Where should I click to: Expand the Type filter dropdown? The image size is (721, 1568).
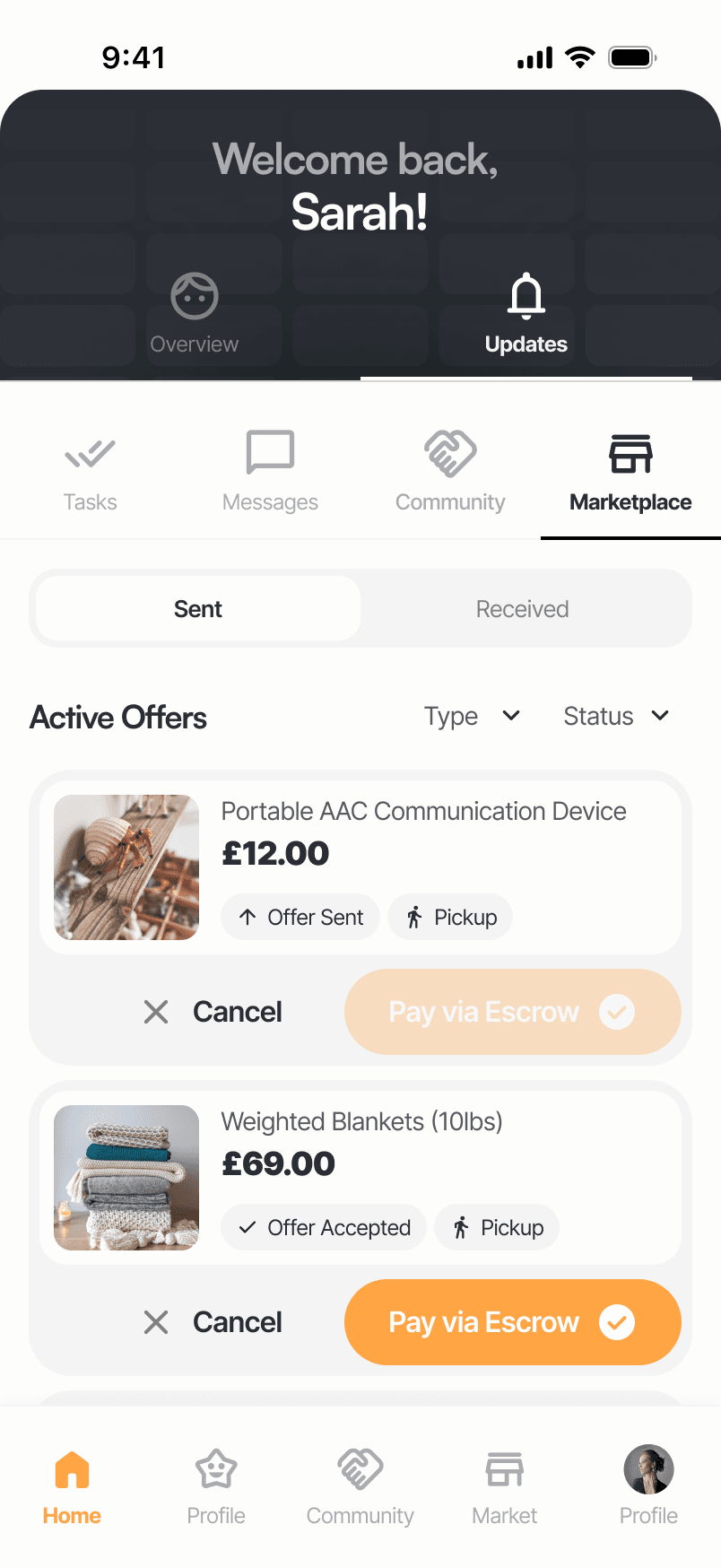click(472, 717)
